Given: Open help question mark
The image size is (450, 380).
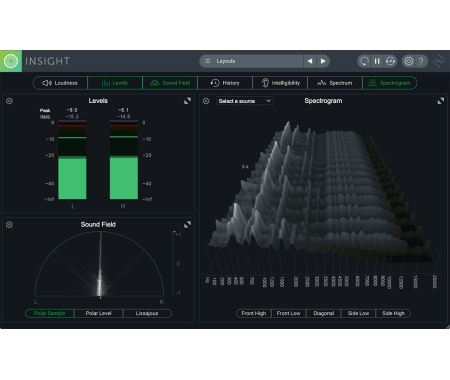Looking at the screenshot, I should point(421,61).
